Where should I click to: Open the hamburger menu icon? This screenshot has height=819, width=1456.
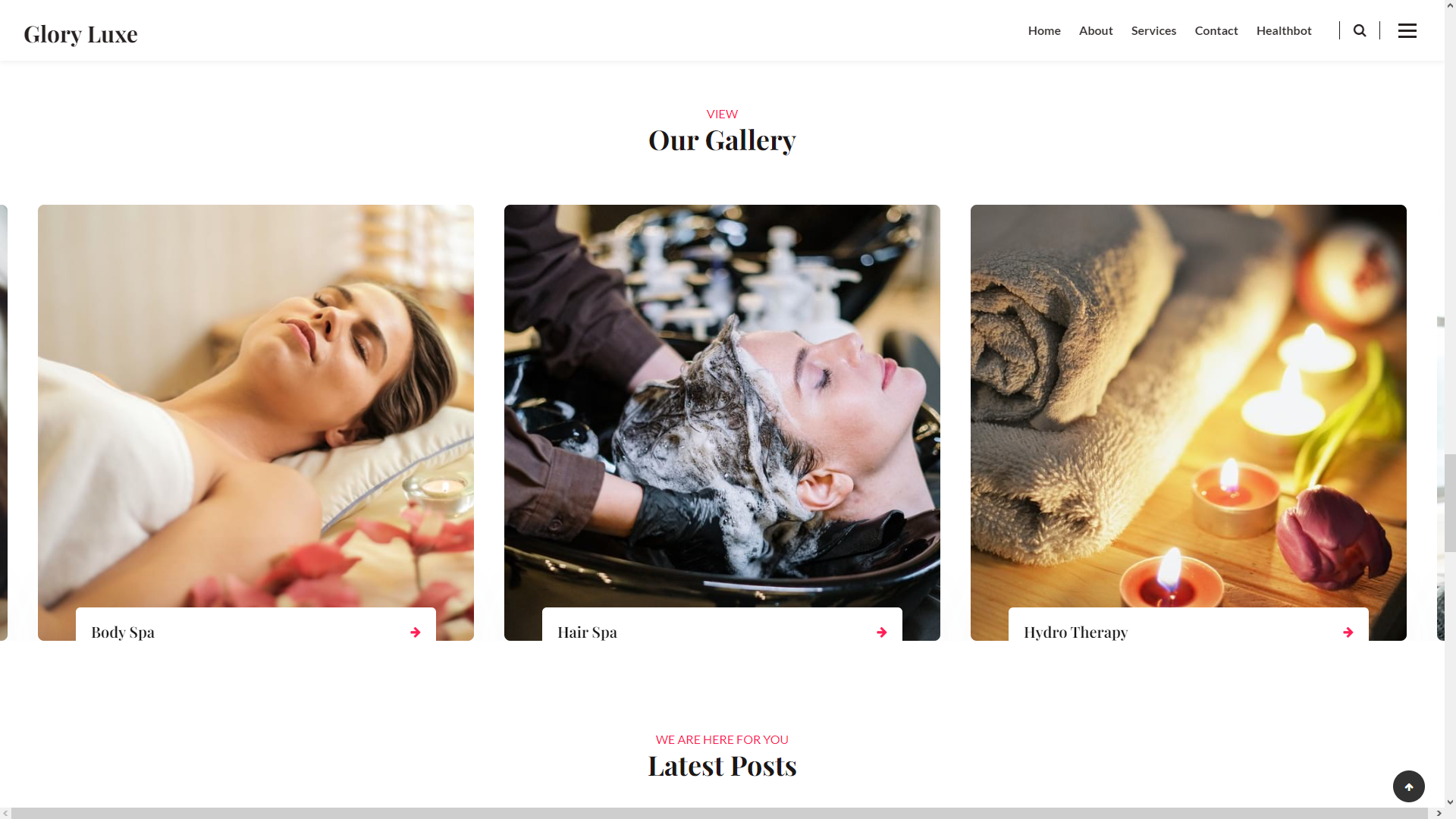(x=1407, y=30)
